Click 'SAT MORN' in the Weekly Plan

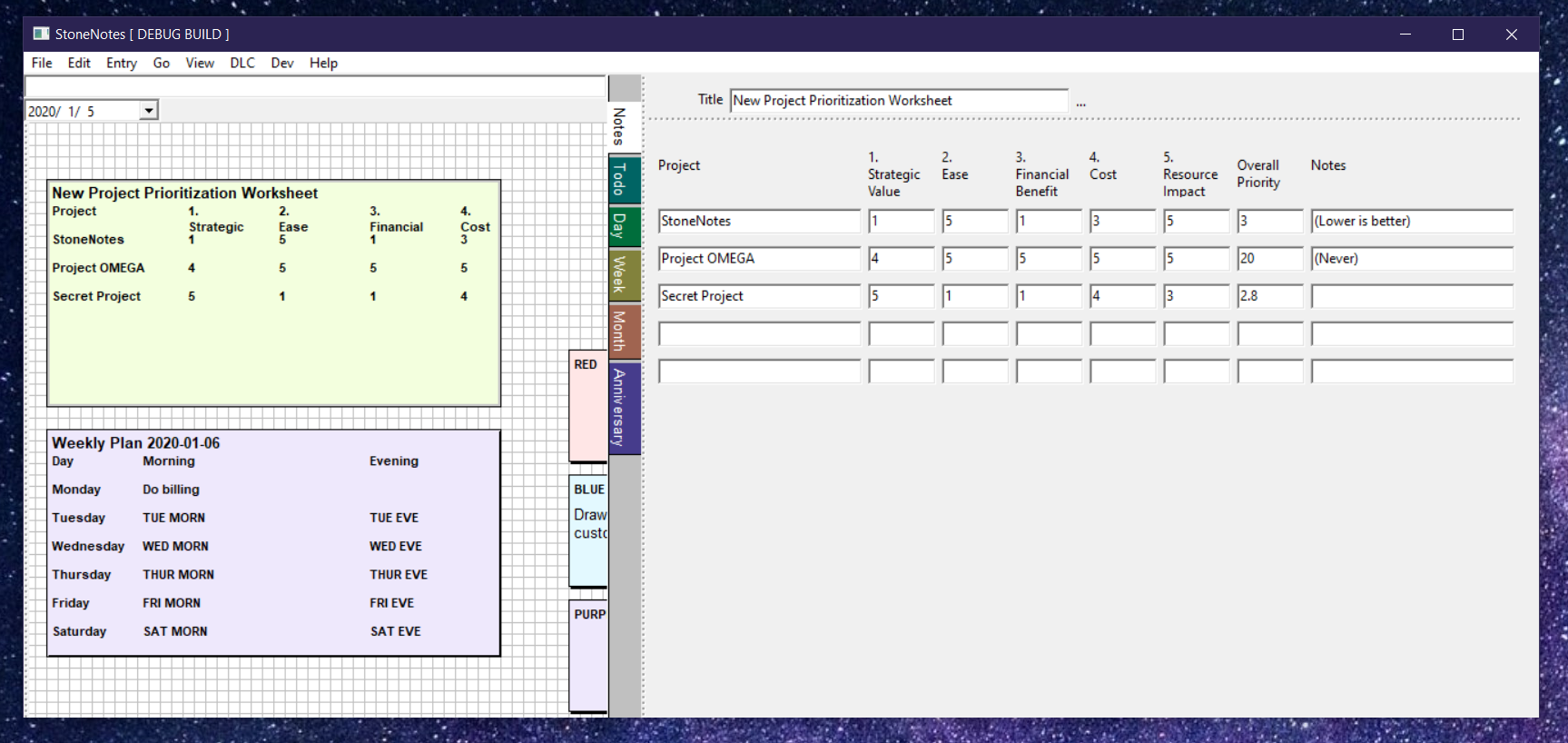pos(175,631)
